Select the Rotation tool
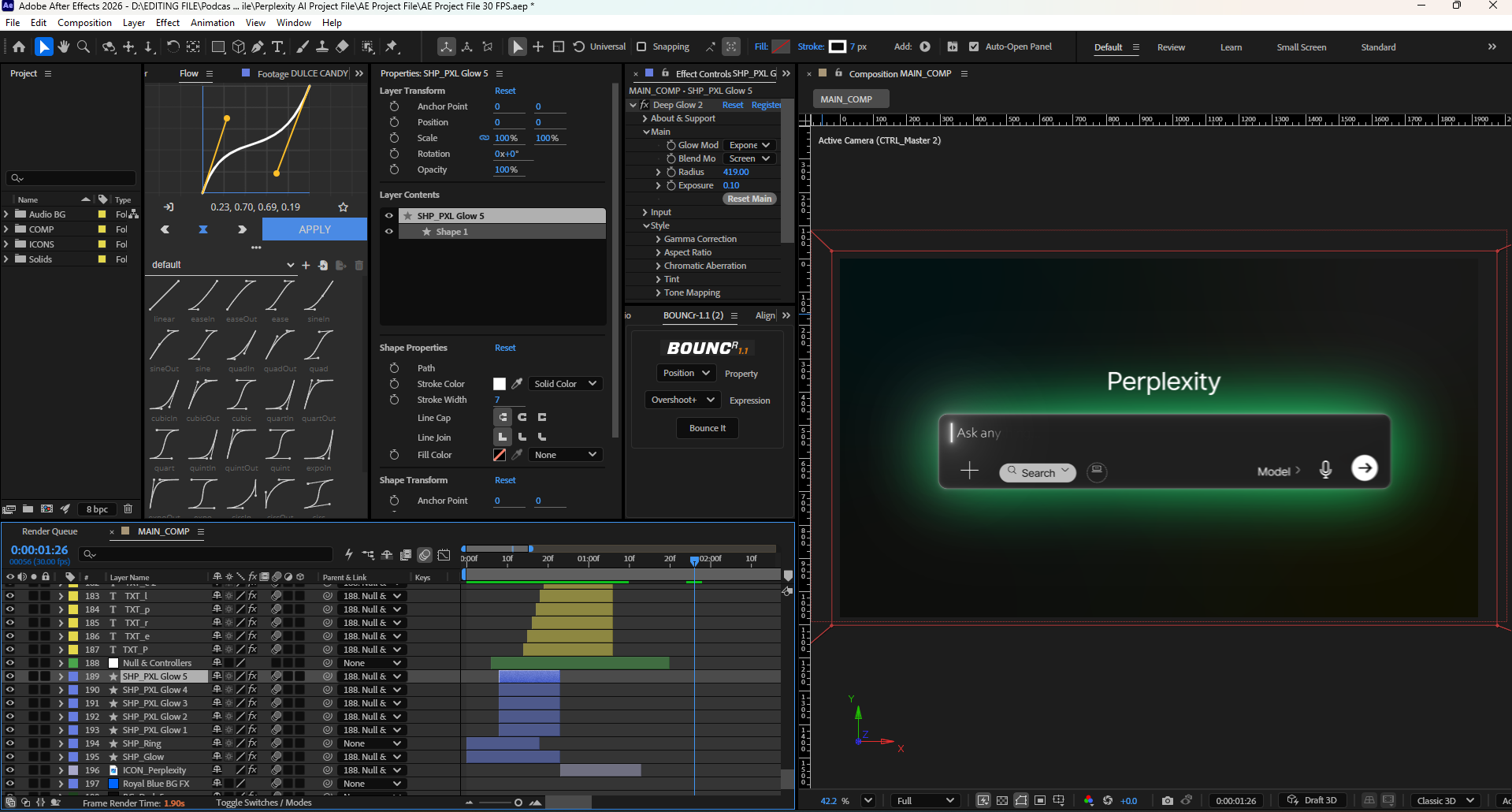 [x=173, y=47]
